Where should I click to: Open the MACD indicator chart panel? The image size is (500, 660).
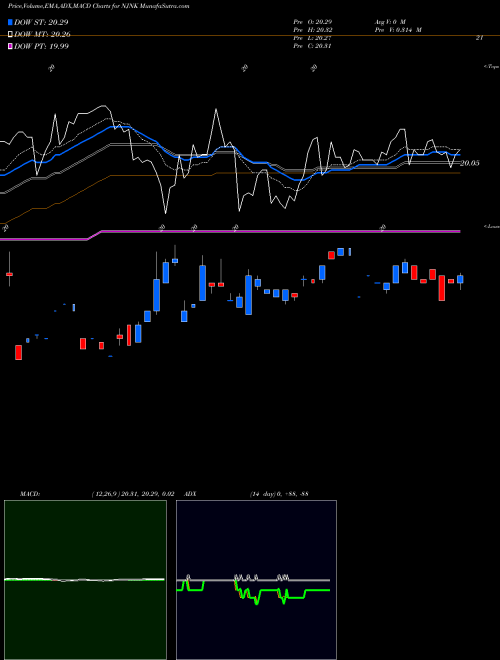(x=85, y=580)
